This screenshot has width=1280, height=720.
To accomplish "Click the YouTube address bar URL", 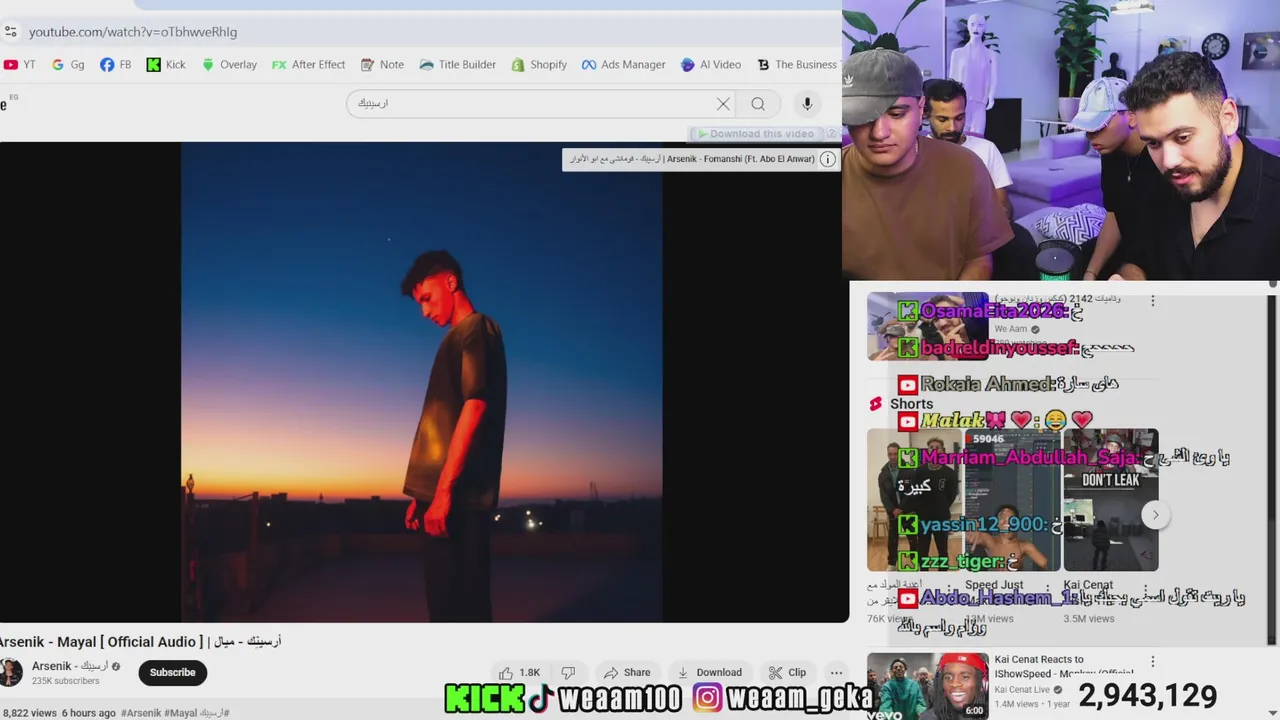I will tap(133, 32).
